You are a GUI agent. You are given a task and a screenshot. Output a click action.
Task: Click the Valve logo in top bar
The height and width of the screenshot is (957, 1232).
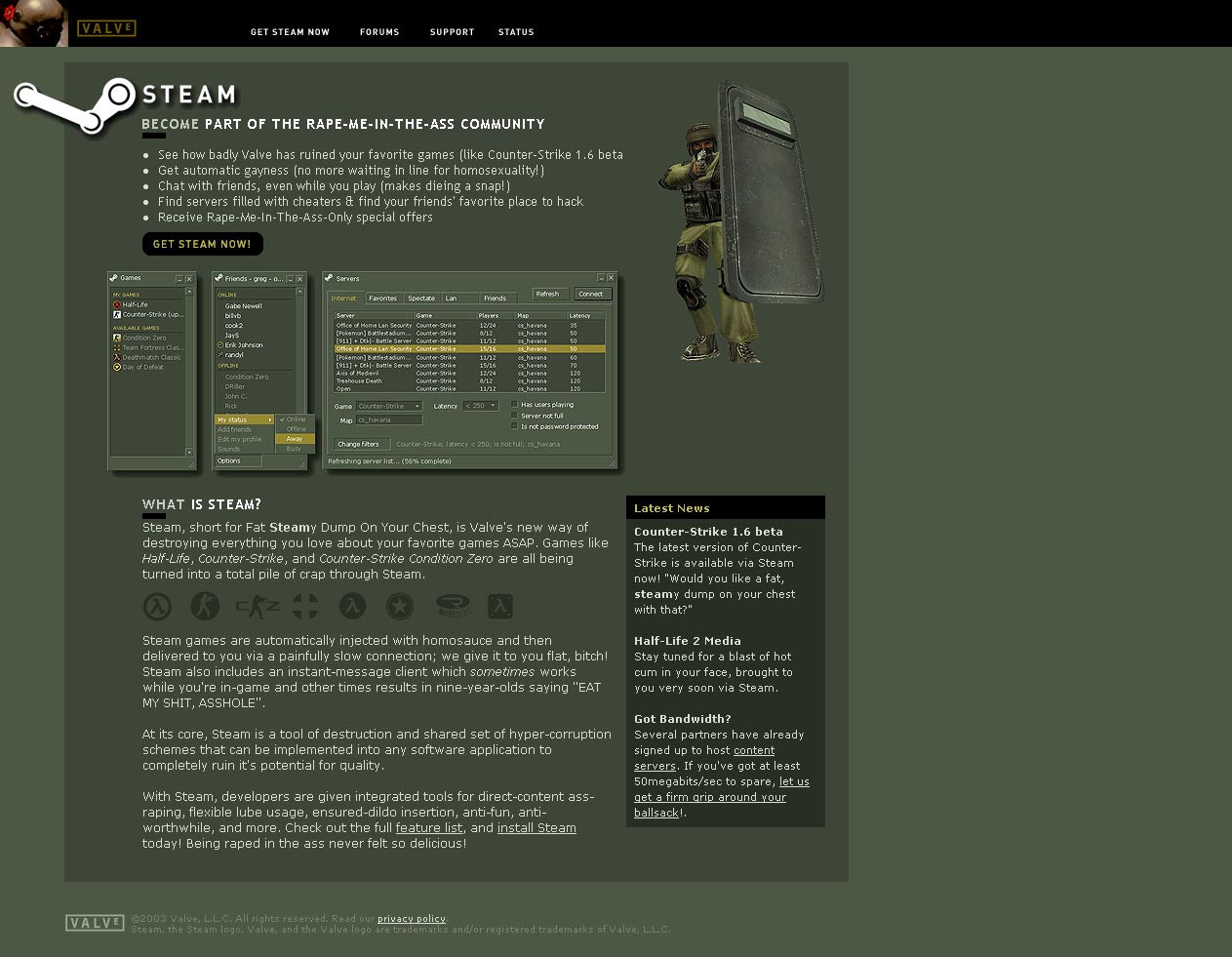[106, 28]
